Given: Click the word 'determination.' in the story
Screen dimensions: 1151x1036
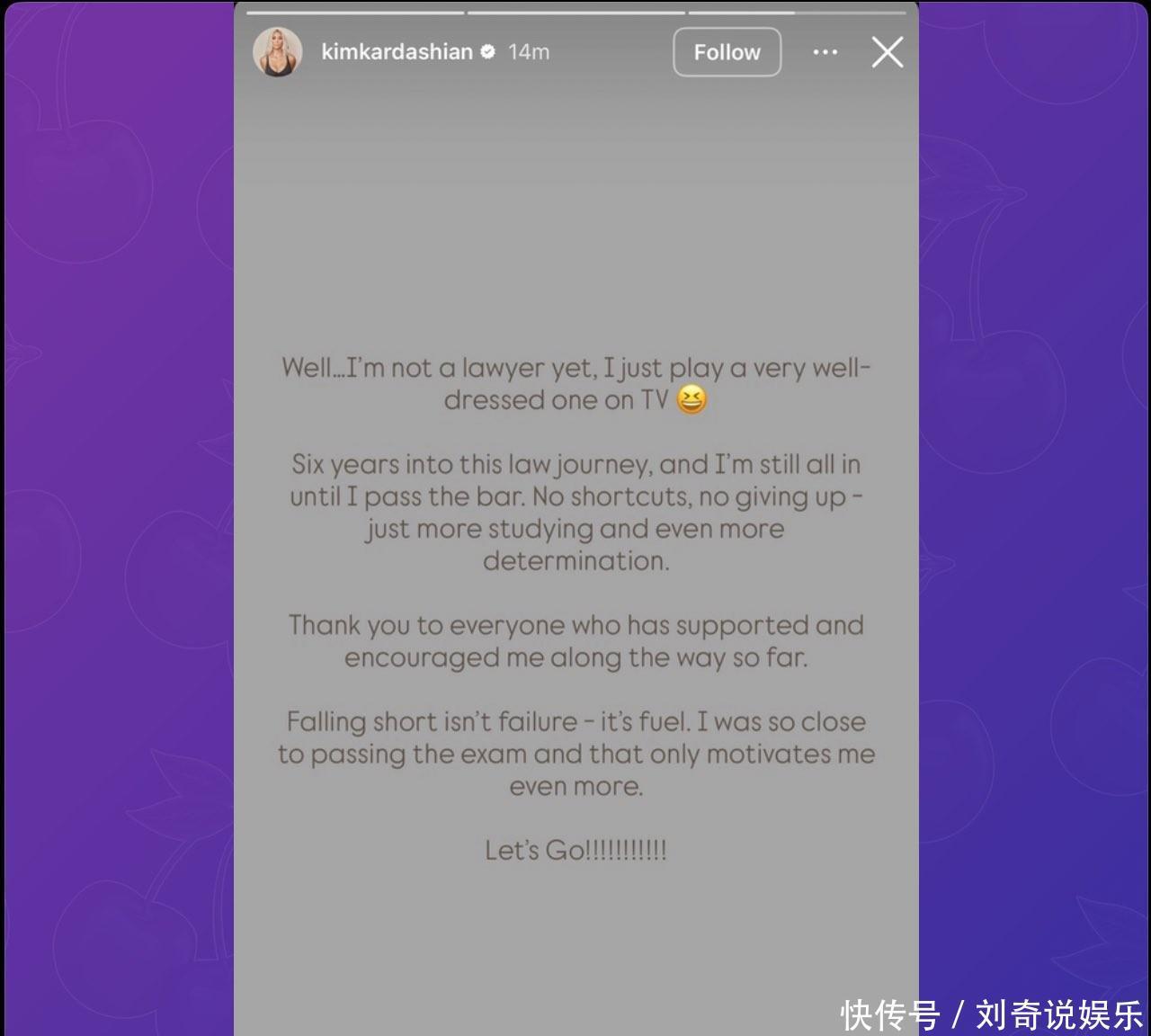Looking at the screenshot, I should pyautogui.click(x=575, y=561).
